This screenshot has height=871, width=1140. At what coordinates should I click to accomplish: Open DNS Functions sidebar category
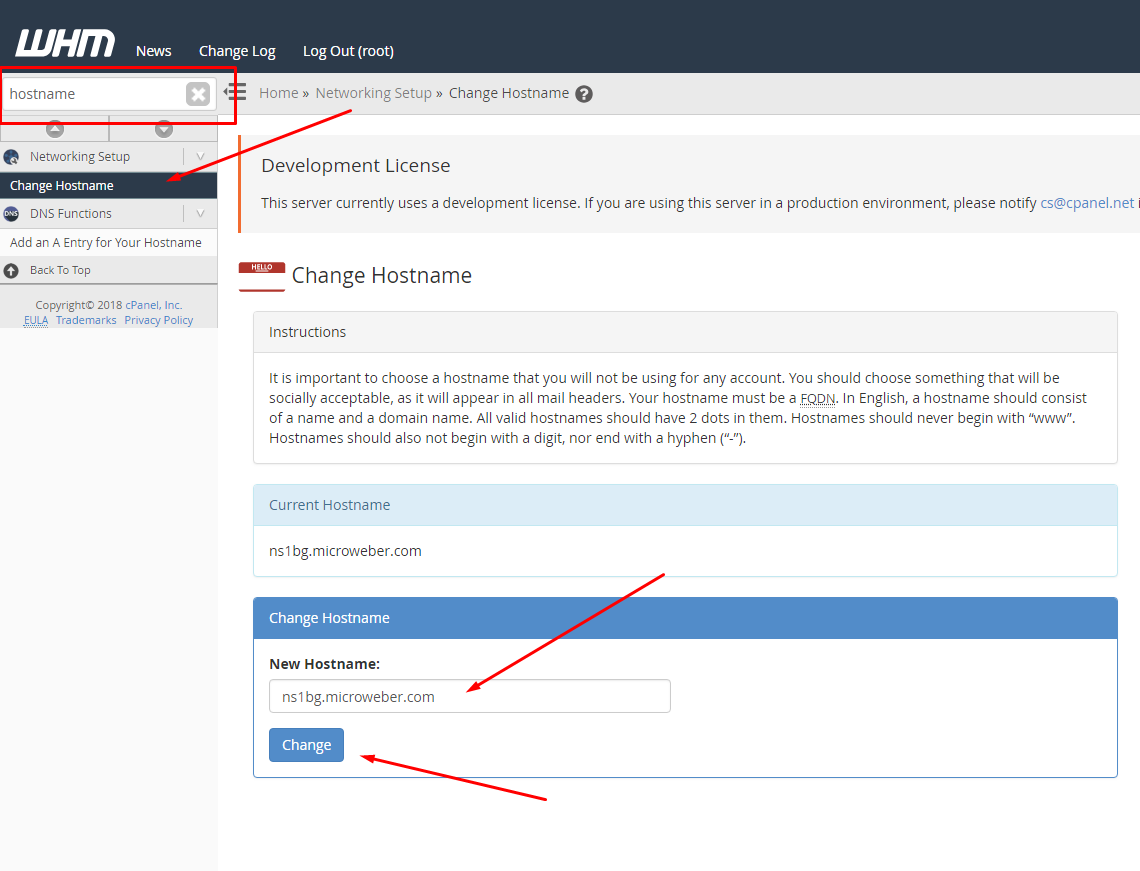click(x=71, y=214)
